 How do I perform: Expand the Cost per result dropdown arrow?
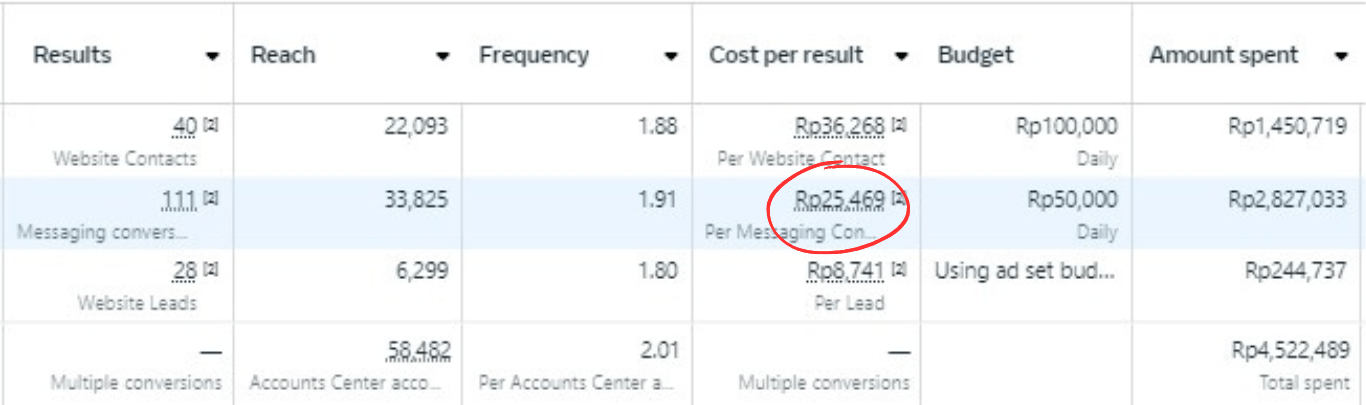click(901, 57)
